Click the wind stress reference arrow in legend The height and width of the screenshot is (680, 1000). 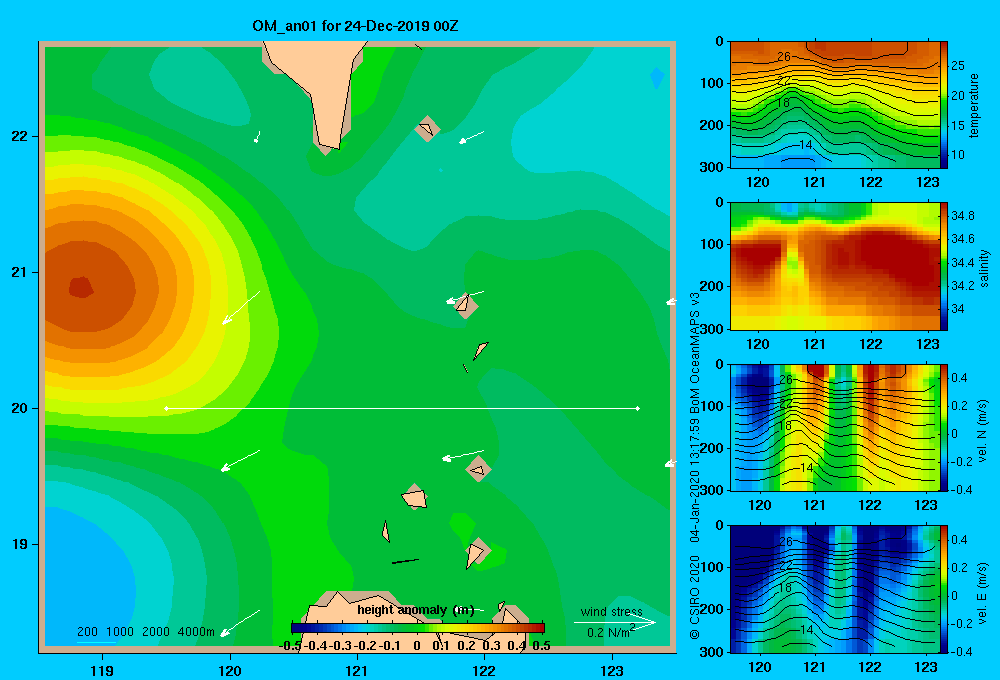(x=614, y=622)
